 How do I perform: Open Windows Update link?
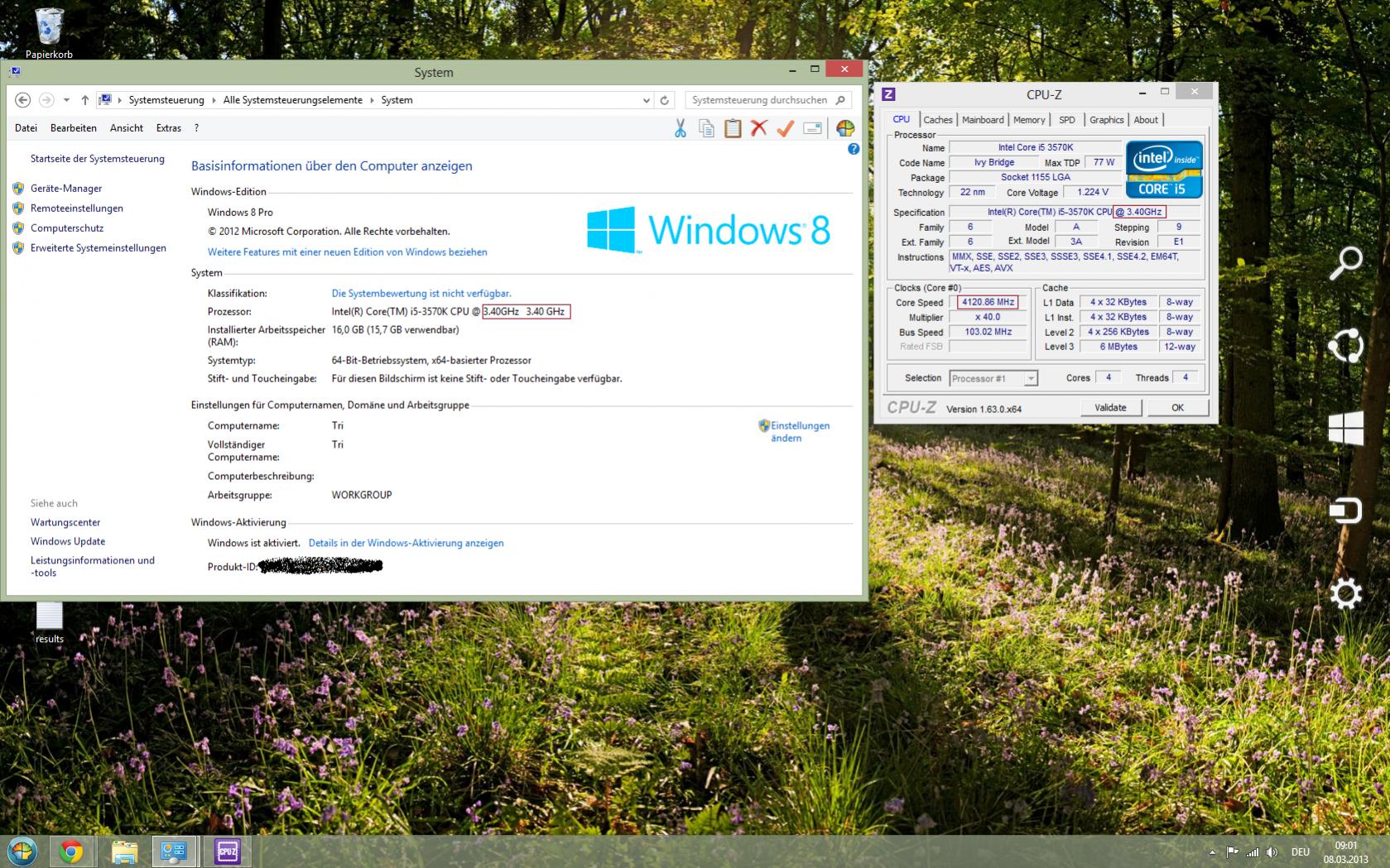tap(68, 542)
